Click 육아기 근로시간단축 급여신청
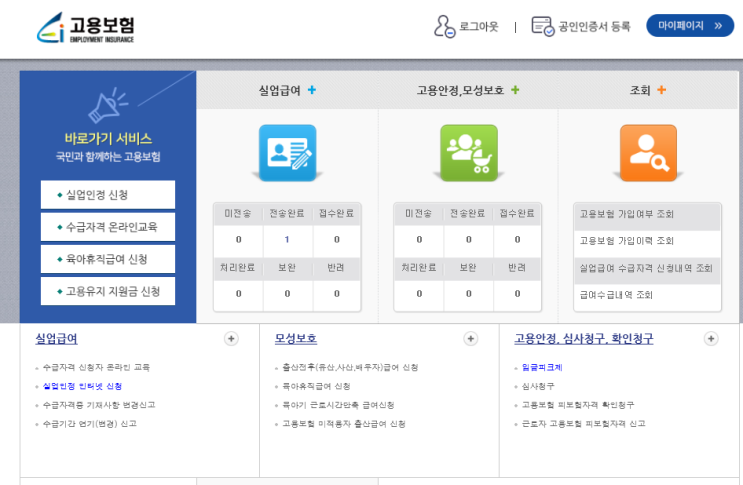The width and height of the screenshot is (743, 485). coord(338,405)
